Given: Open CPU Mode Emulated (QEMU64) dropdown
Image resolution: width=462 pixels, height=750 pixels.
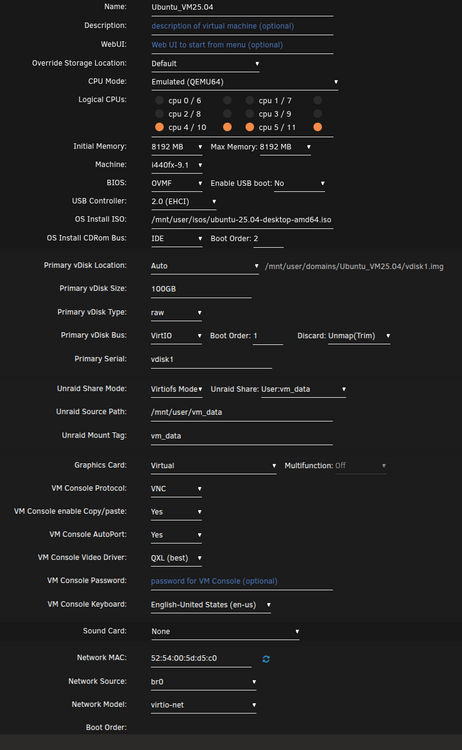Looking at the screenshot, I should [x=245, y=82].
